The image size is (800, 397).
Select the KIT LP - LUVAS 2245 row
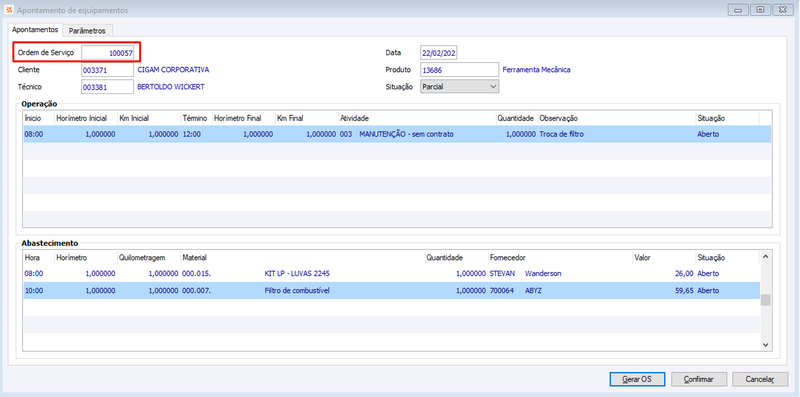(x=391, y=274)
